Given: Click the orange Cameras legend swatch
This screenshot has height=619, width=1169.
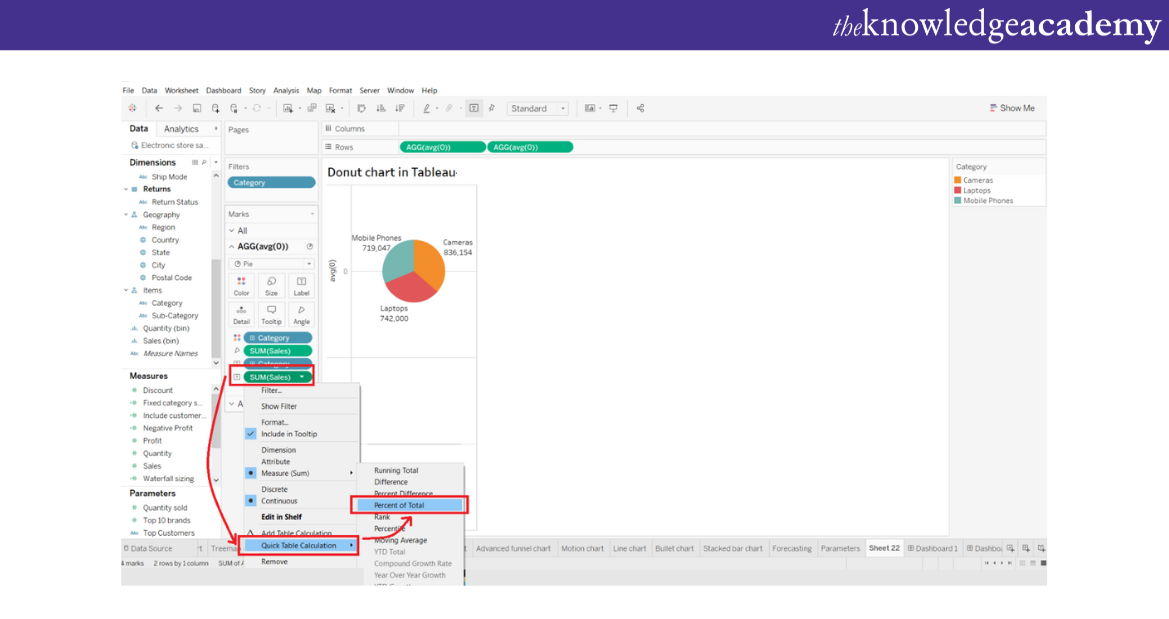Looking at the screenshot, I should coord(958,181).
